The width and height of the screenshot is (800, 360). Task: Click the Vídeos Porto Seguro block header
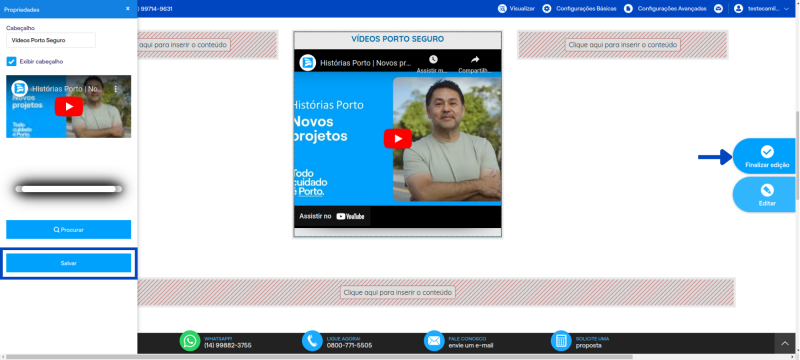point(397,39)
